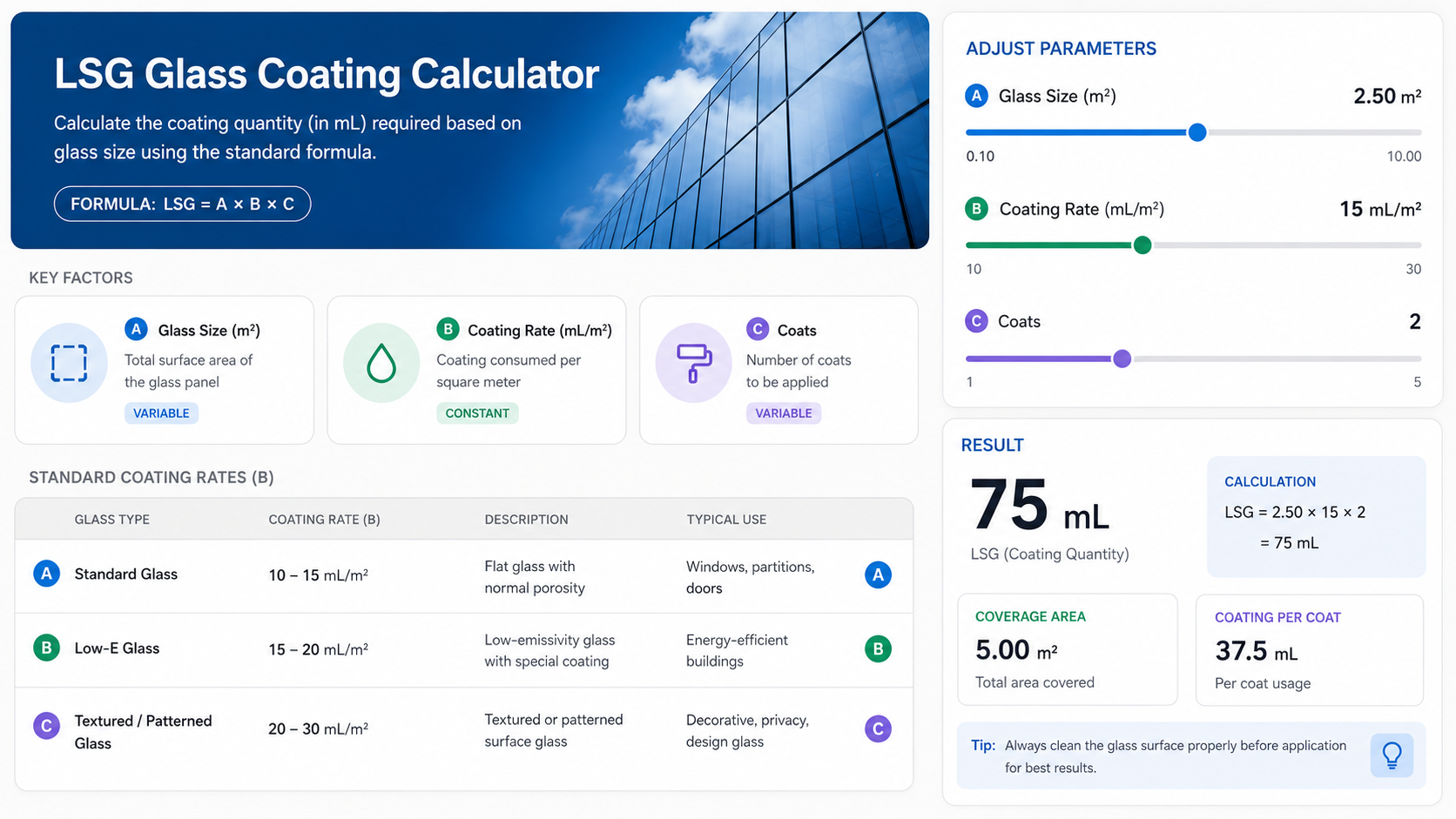Click the 15 – 20 mL/m² rate cell
Viewport: 1456px width, 819px height.
click(318, 649)
